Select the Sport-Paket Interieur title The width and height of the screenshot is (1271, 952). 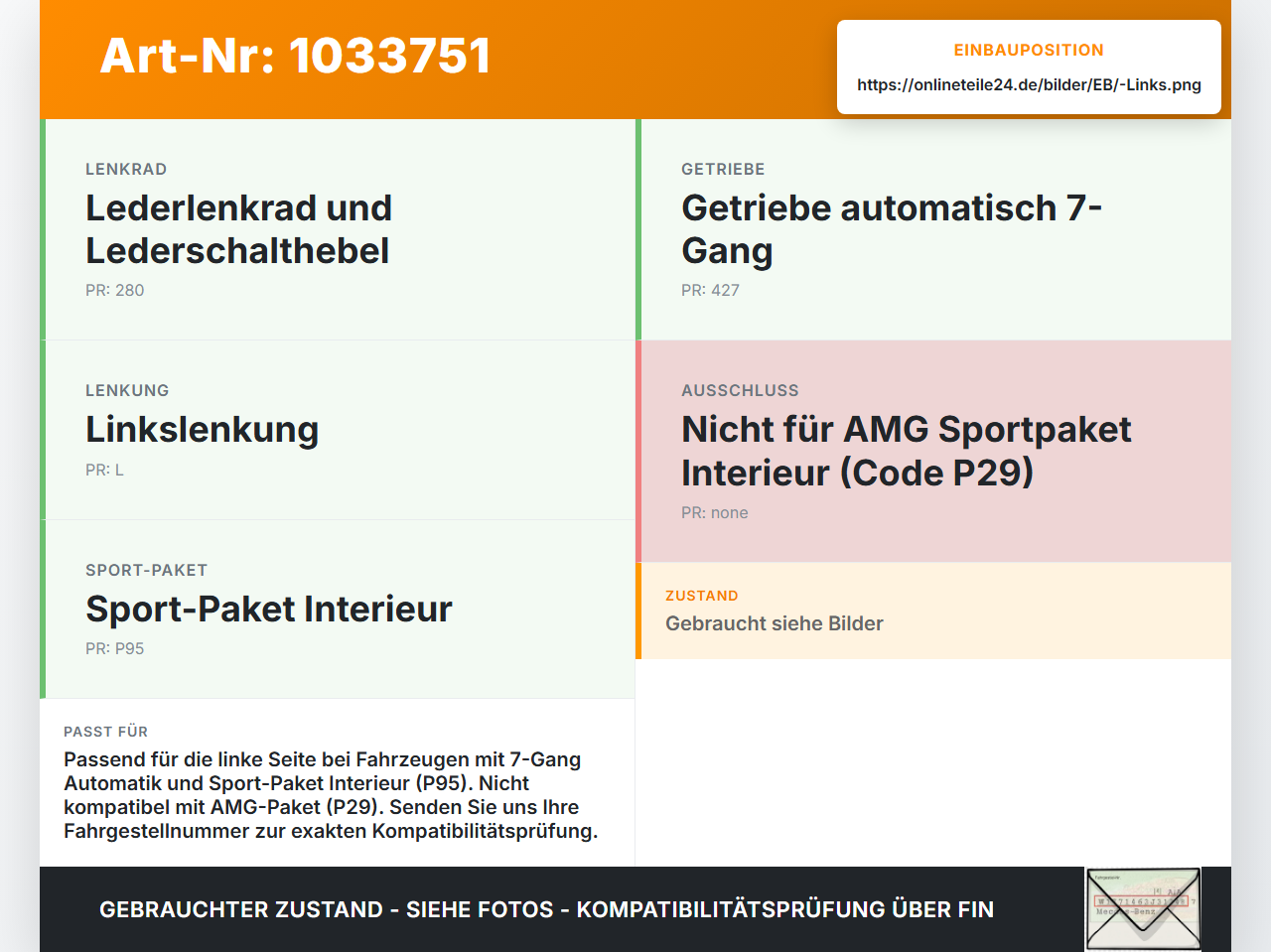tap(269, 609)
